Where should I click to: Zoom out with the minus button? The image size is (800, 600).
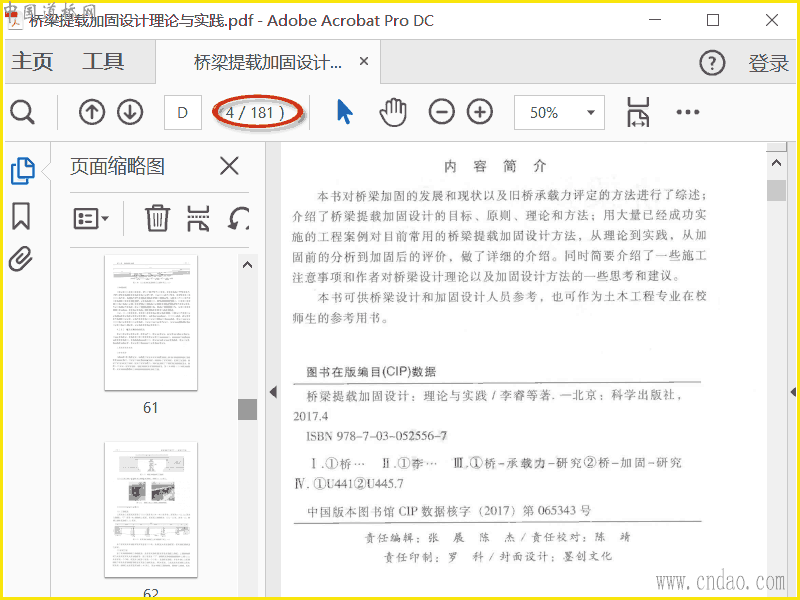point(441,112)
